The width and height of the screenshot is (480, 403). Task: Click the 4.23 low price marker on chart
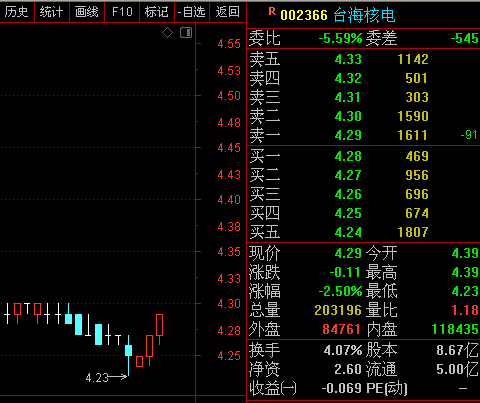(97, 378)
